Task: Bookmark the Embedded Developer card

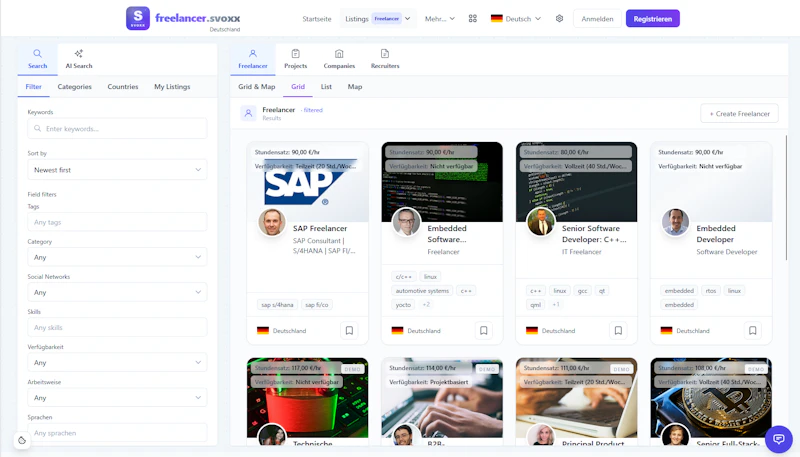Action: (x=753, y=331)
